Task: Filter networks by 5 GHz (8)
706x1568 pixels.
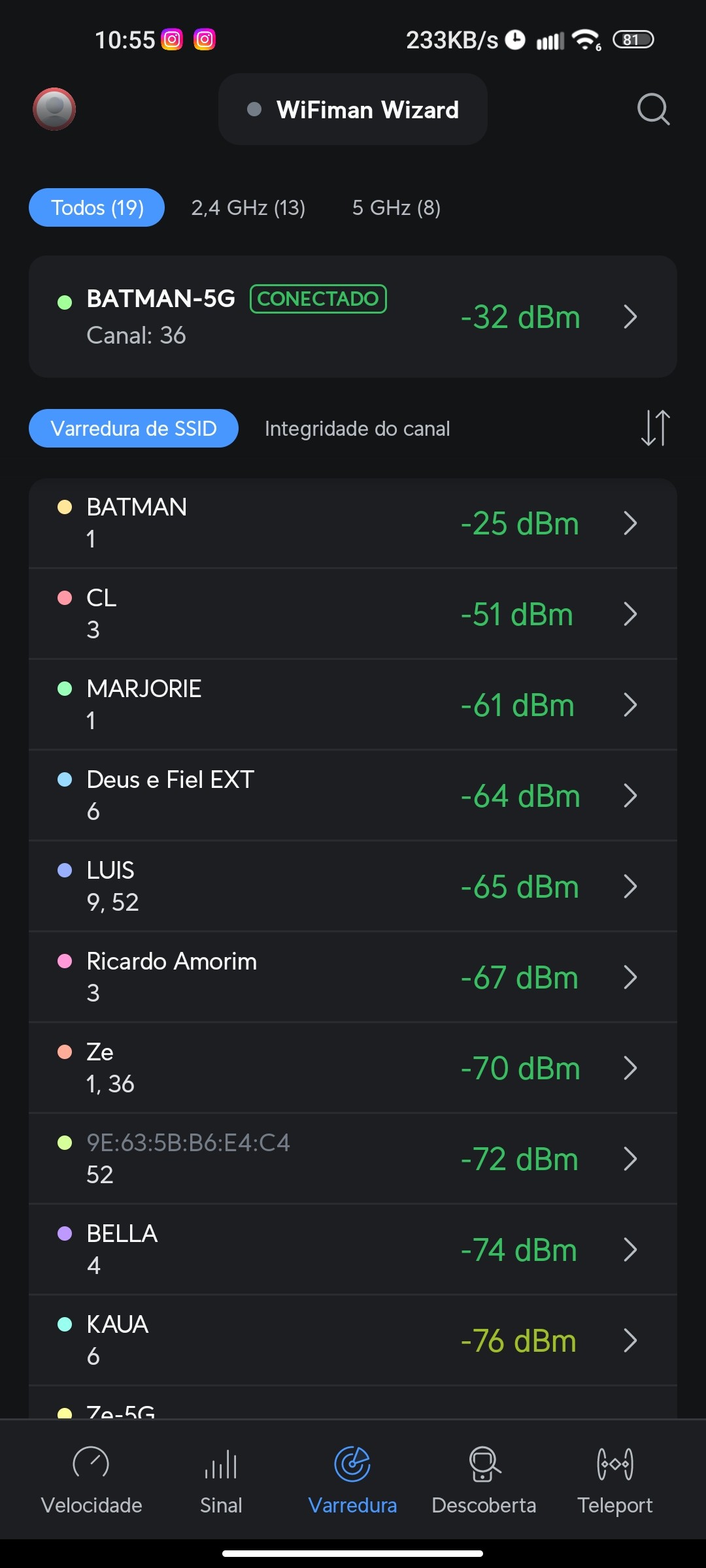Action: (396, 208)
